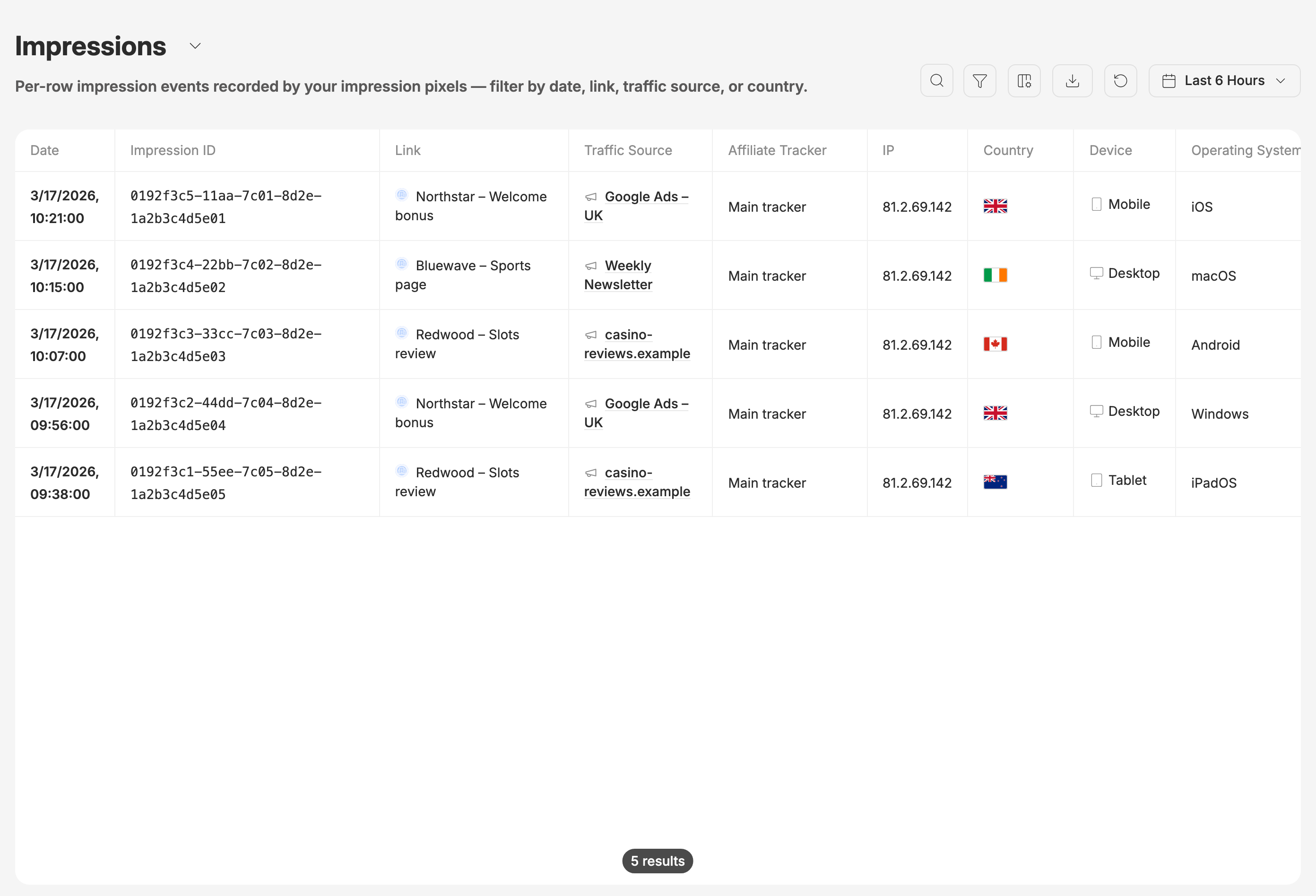The width and height of the screenshot is (1316, 896).
Task: Click the Date column header
Action: point(45,151)
